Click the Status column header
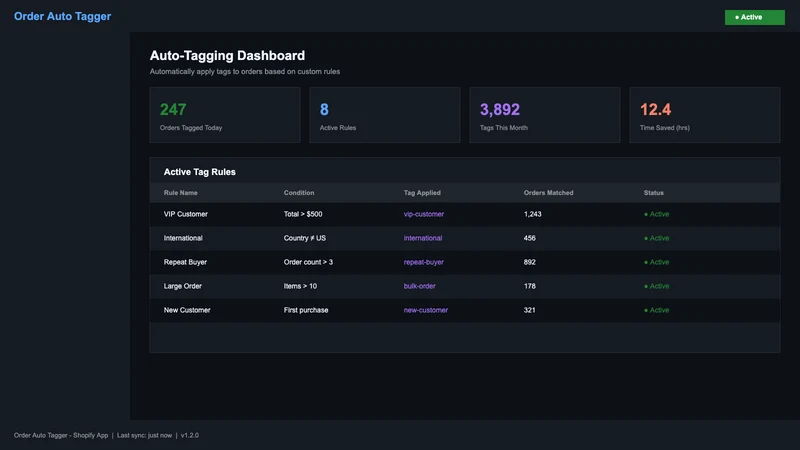The width and height of the screenshot is (800, 450). 654,193
